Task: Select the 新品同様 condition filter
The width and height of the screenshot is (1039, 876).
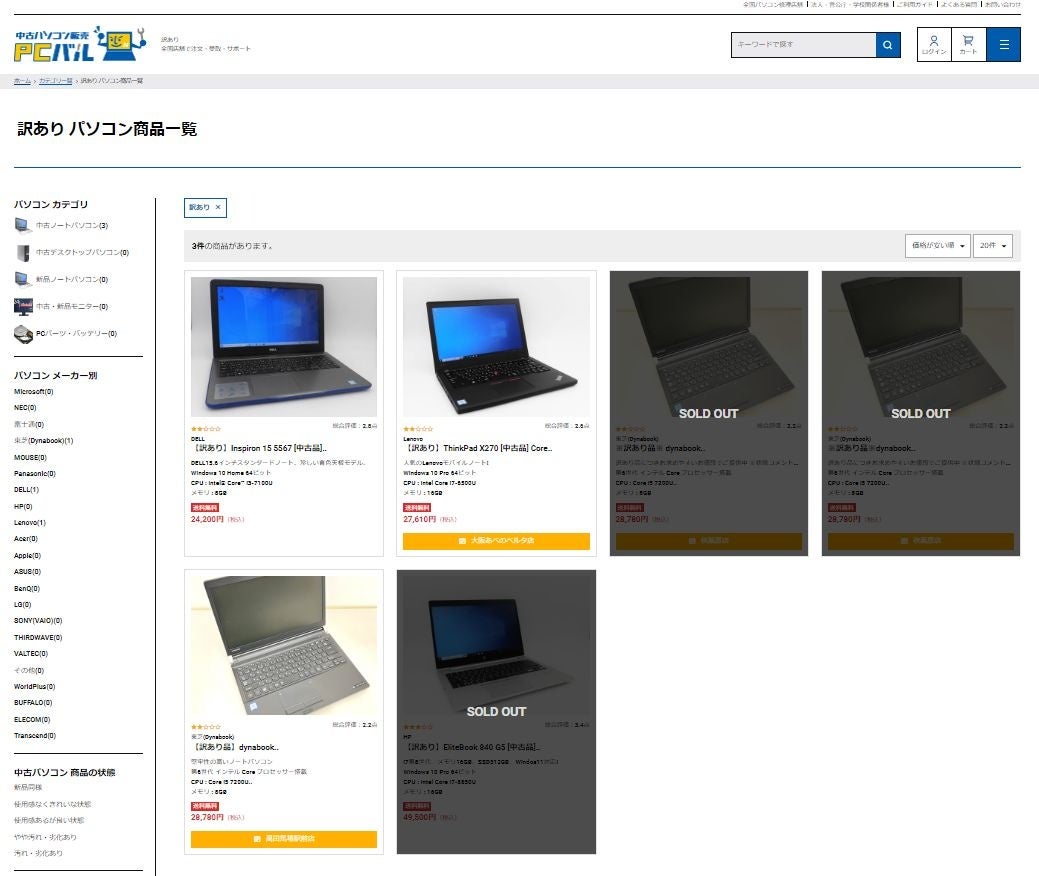Action: click(28, 788)
